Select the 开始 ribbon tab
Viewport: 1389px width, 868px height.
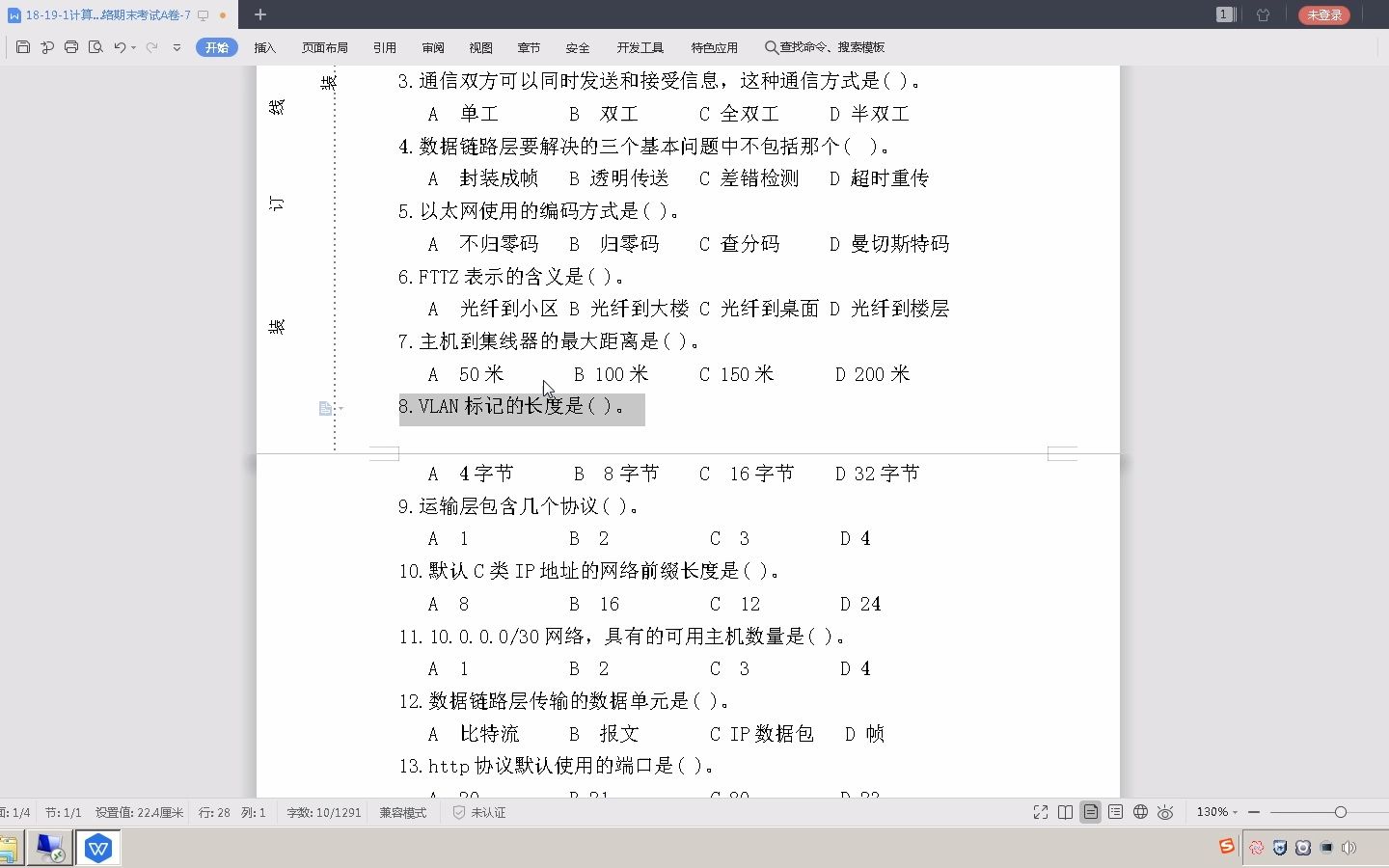click(x=217, y=47)
